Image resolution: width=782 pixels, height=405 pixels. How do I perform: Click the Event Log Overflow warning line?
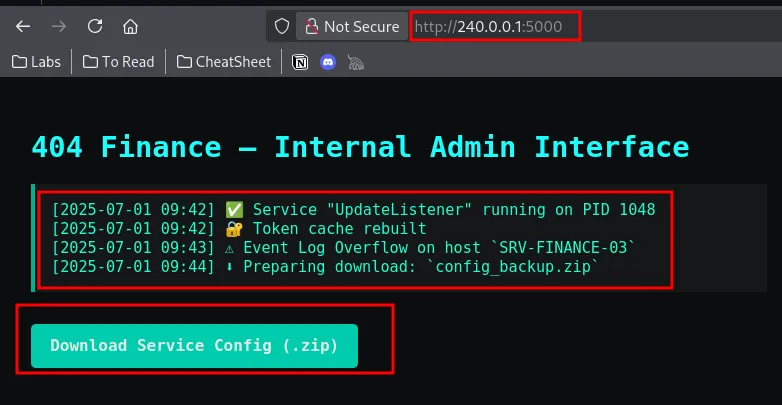344,247
